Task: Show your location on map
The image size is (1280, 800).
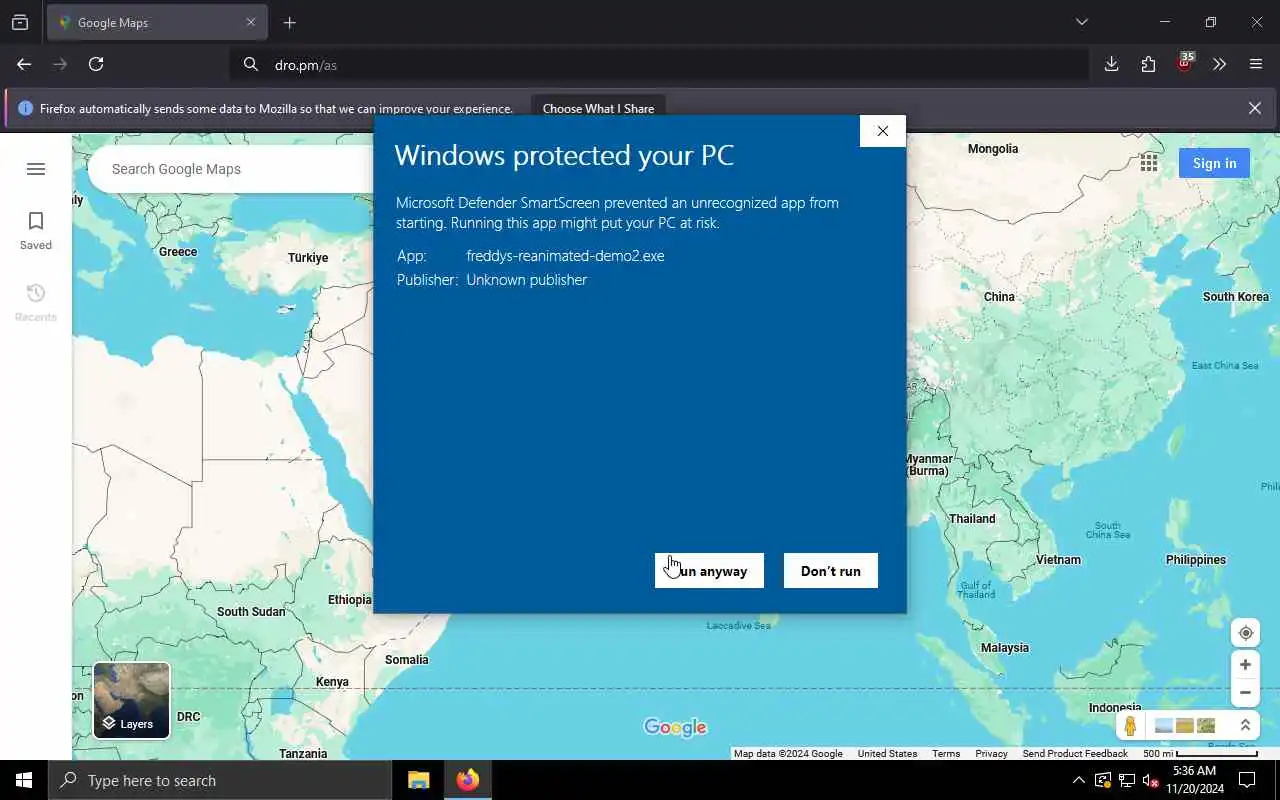Action: point(1245,633)
